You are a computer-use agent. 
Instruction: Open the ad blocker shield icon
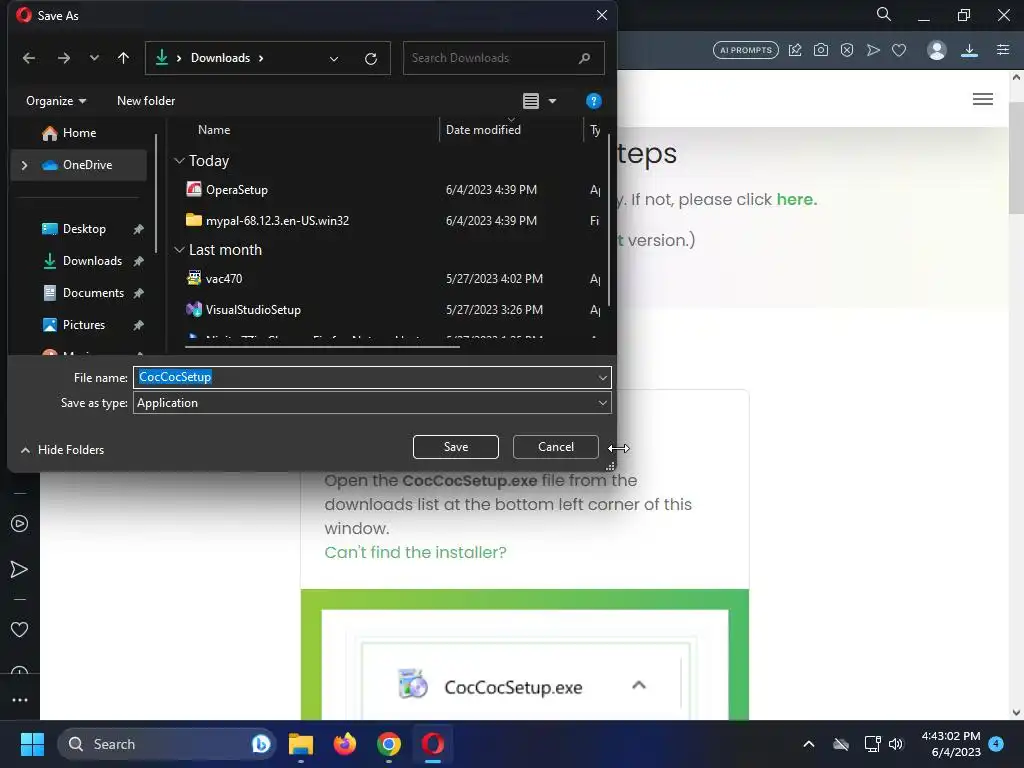coord(847,50)
